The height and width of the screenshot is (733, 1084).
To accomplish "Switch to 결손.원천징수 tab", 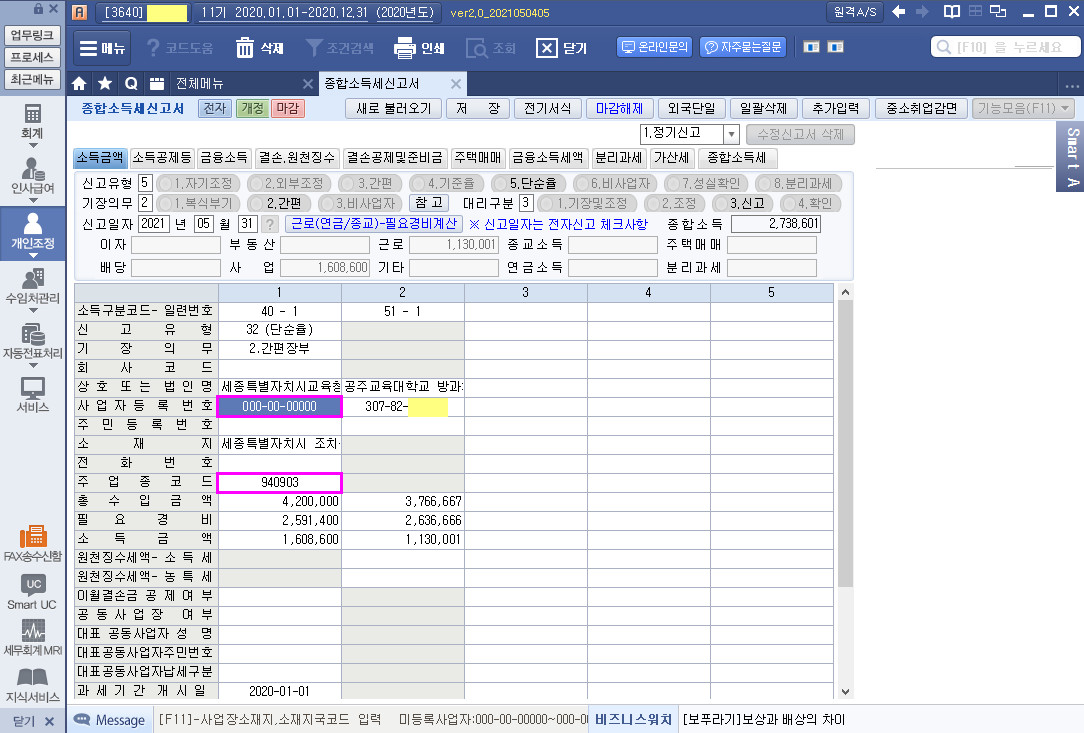I will pyautogui.click(x=297, y=158).
